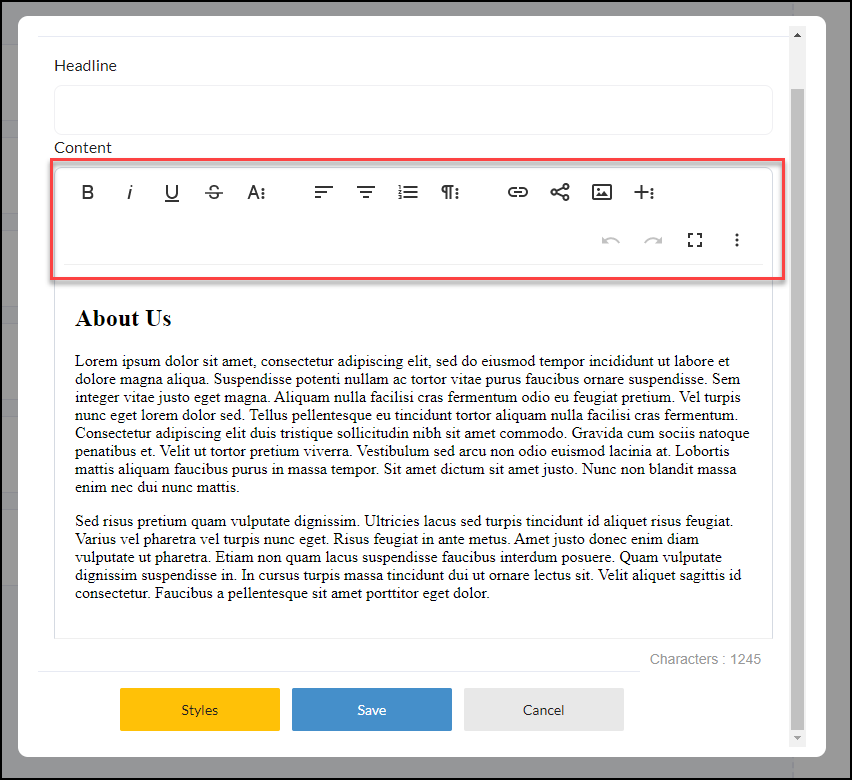Open the More Rich insert options

coord(644,192)
